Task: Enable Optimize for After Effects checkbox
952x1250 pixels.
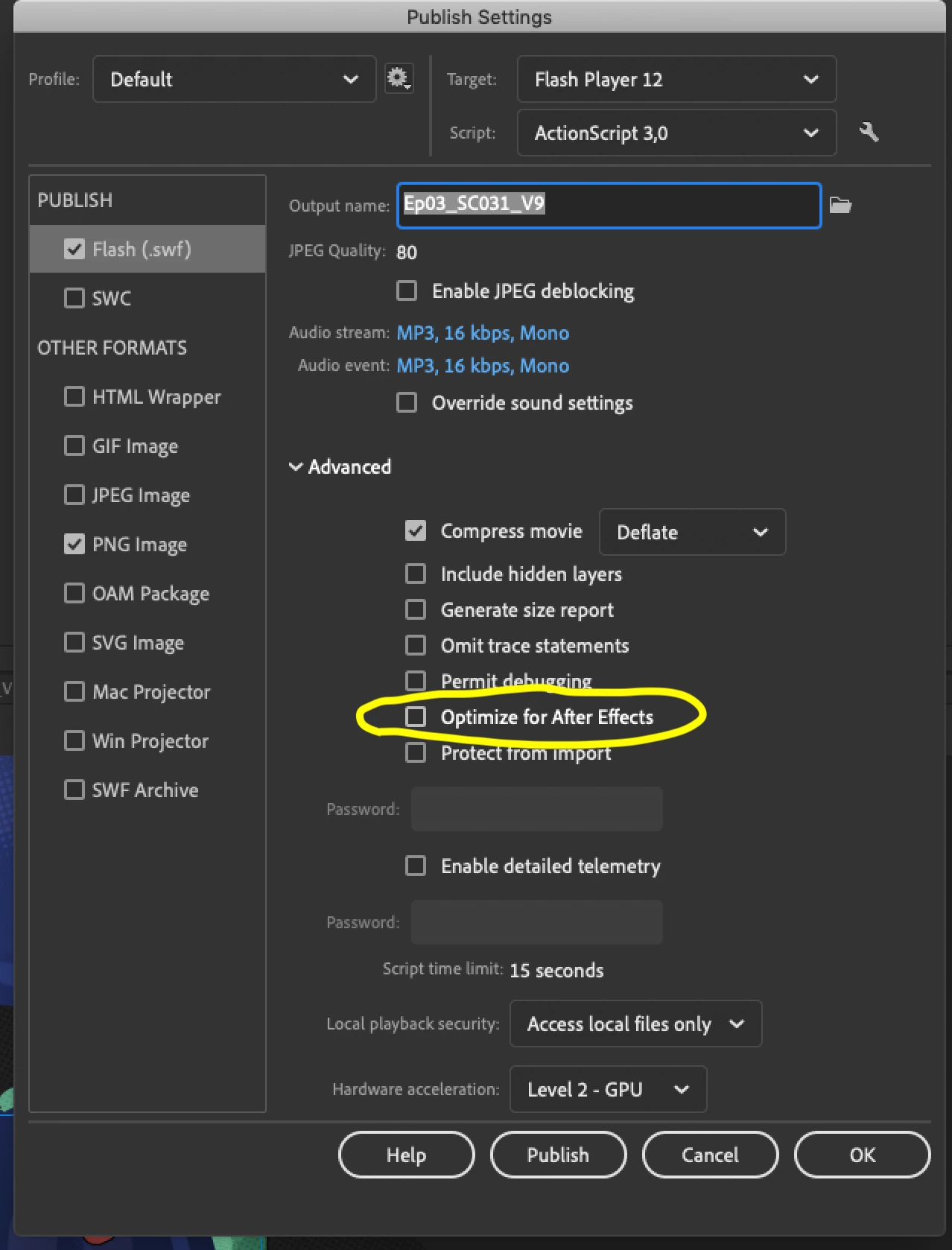Action: (416, 717)
